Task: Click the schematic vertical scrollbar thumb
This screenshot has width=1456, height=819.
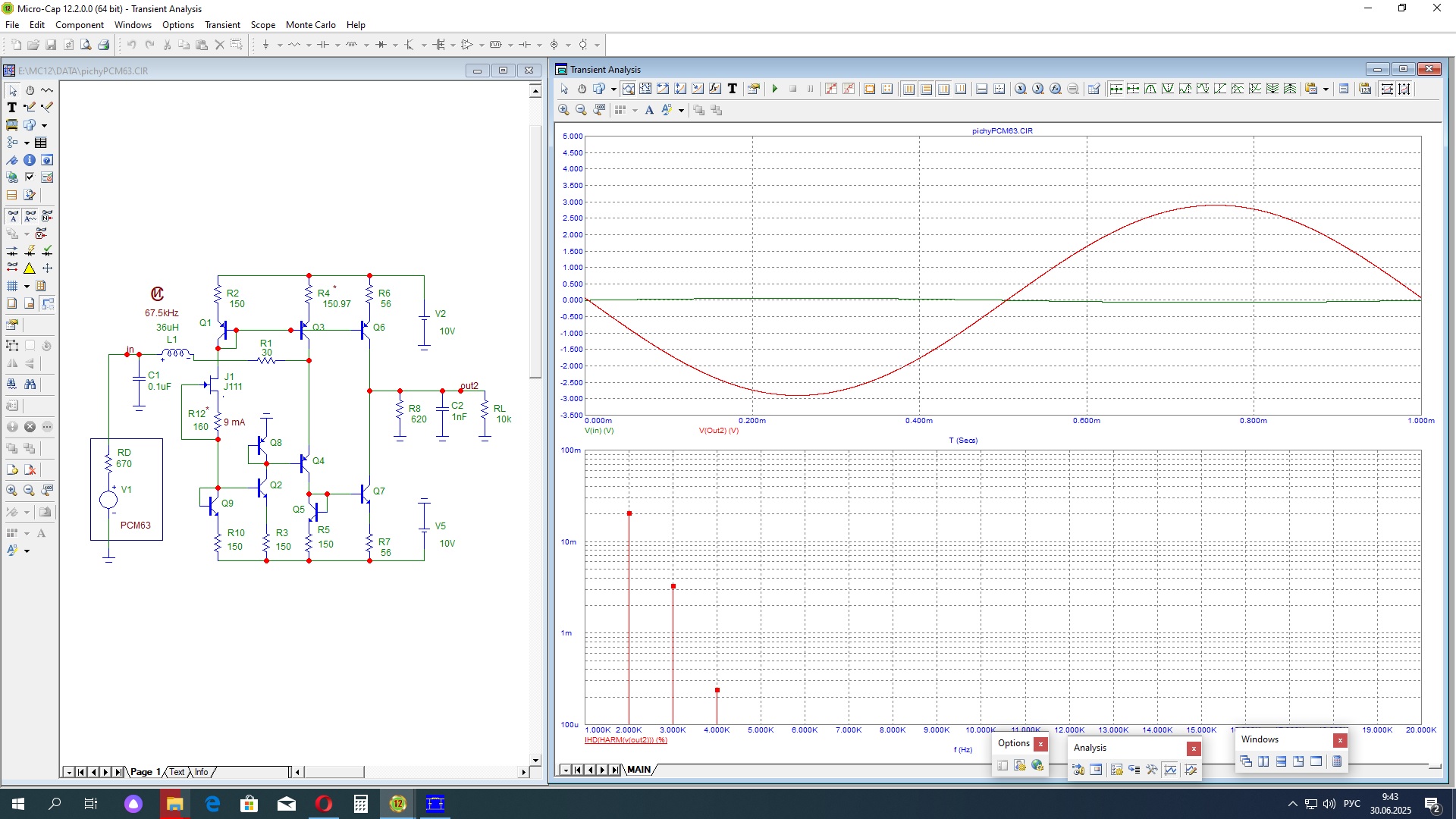Action: [x=535, y=250]
